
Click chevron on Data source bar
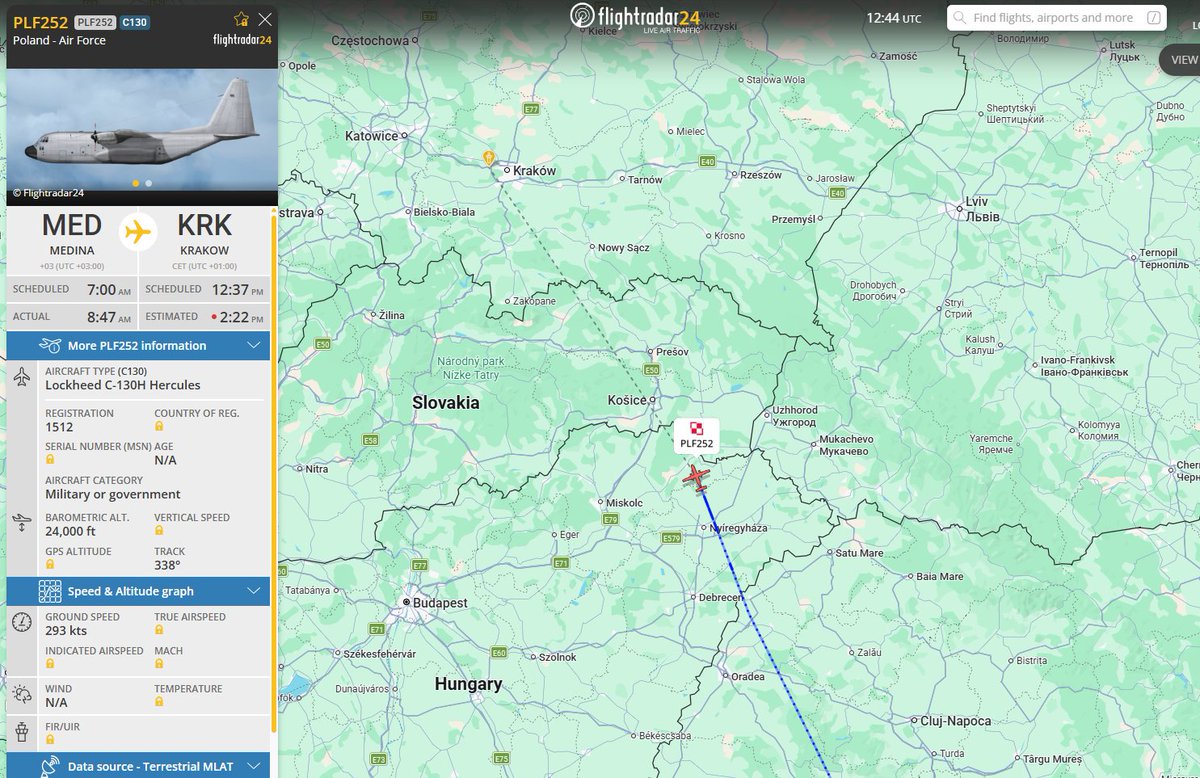pos(253,767)
